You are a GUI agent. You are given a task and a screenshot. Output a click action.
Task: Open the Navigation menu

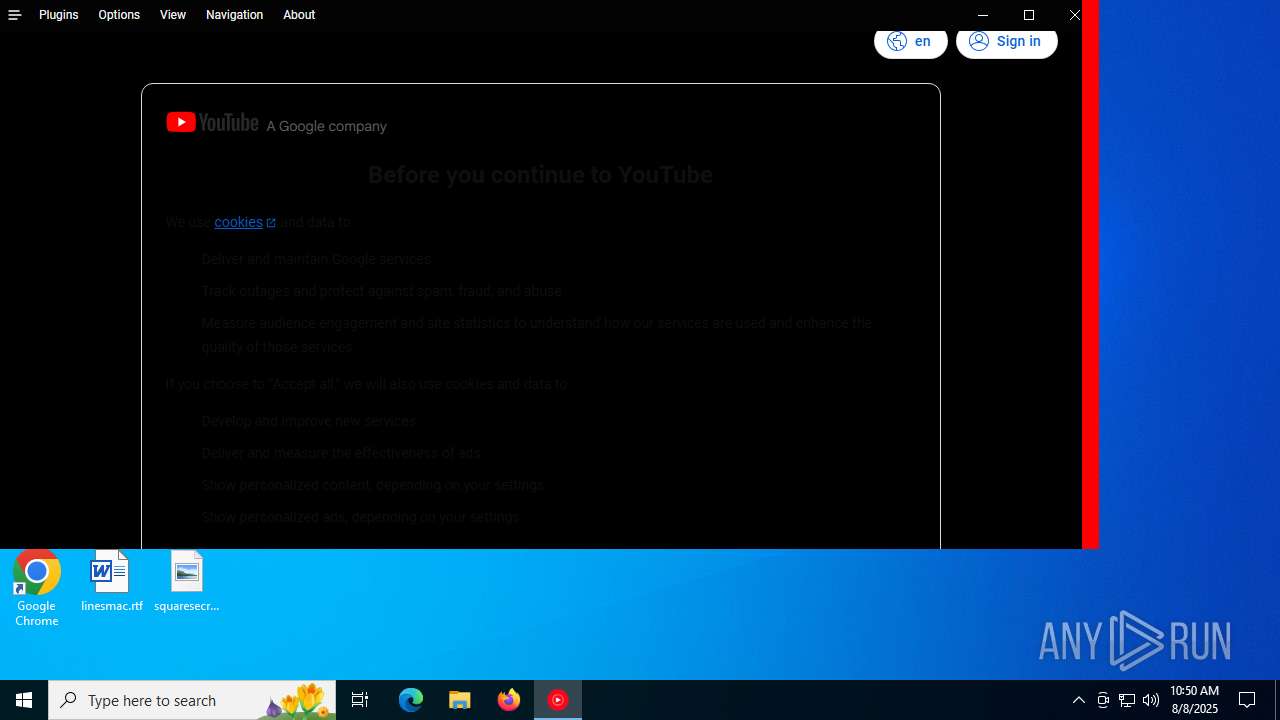pos(234,15)
